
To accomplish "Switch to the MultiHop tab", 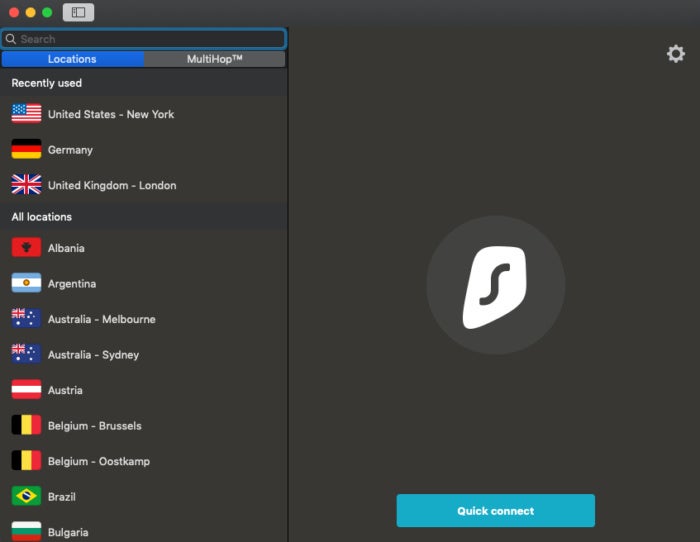I will pyautogui.click(x=214, y=59).
